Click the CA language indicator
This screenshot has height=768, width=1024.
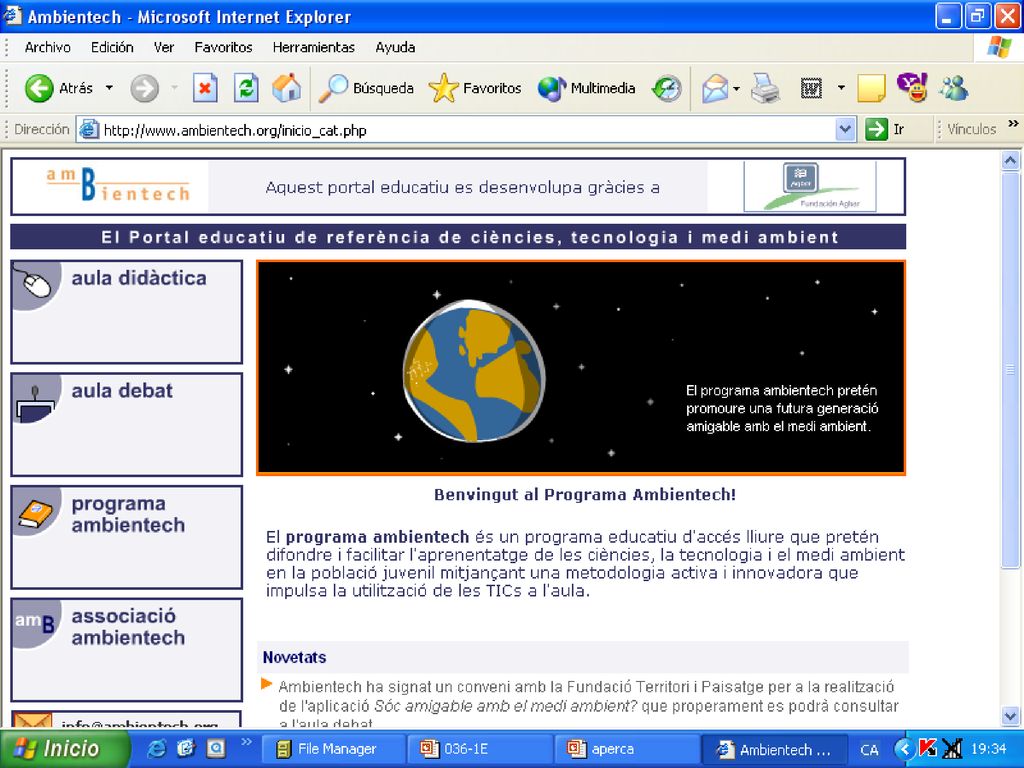[869, 750]
